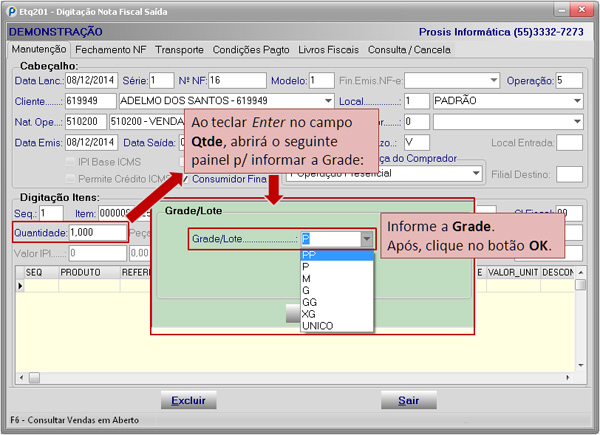The image size is (600, 435).
Task: Click the Filial Destino field
Action: point(569,174)
